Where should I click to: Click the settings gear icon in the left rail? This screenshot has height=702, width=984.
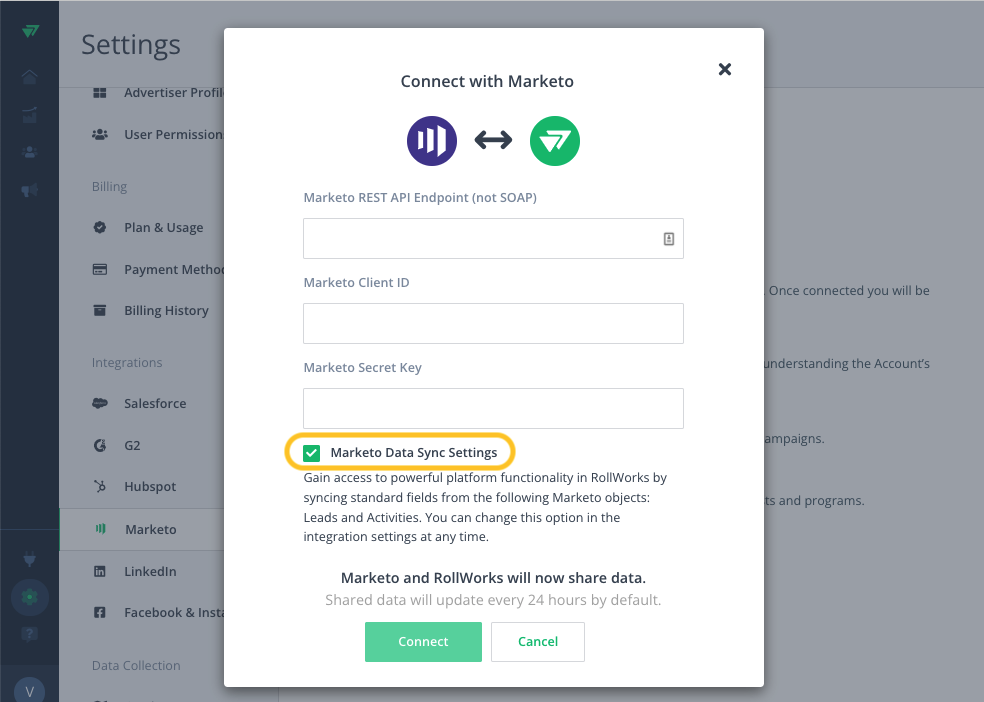coord(29,597)
